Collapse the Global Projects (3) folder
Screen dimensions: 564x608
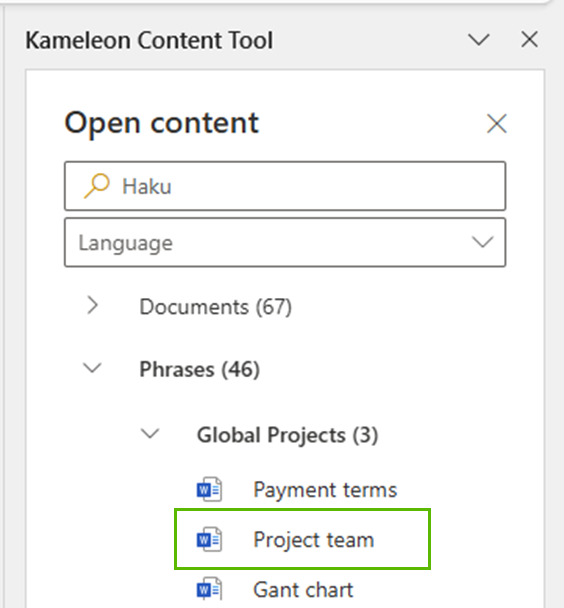(x=150, y=433)
